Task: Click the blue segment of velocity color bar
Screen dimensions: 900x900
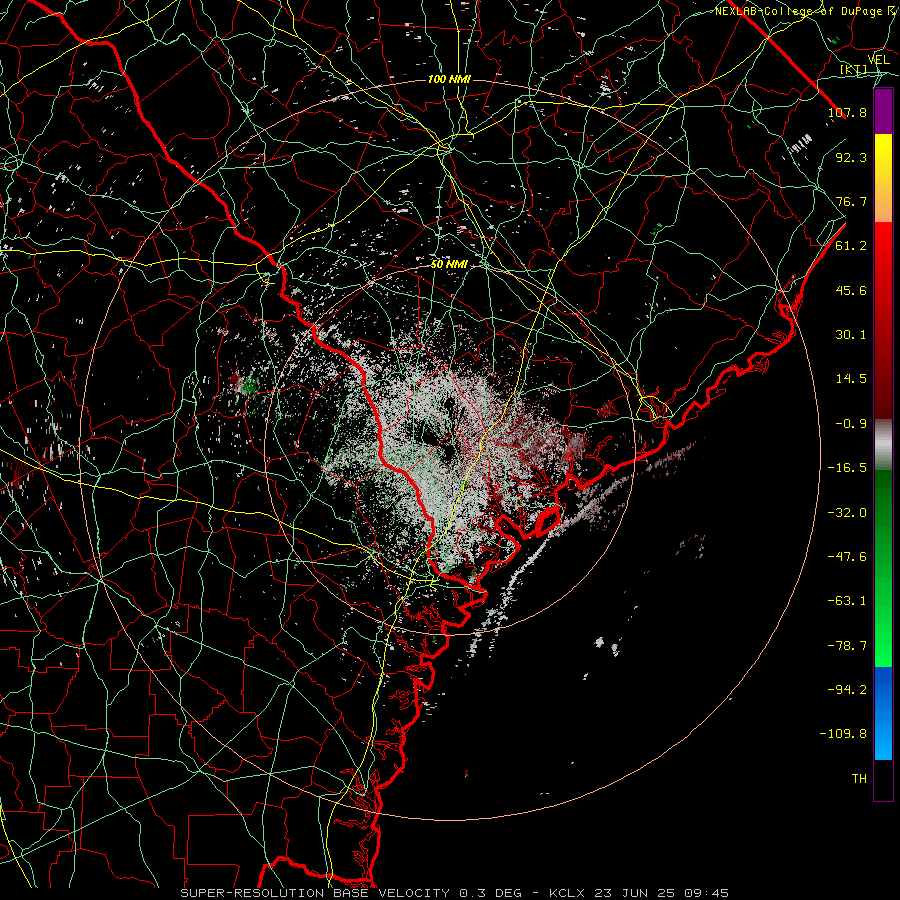Action: [x=883, y=713]
